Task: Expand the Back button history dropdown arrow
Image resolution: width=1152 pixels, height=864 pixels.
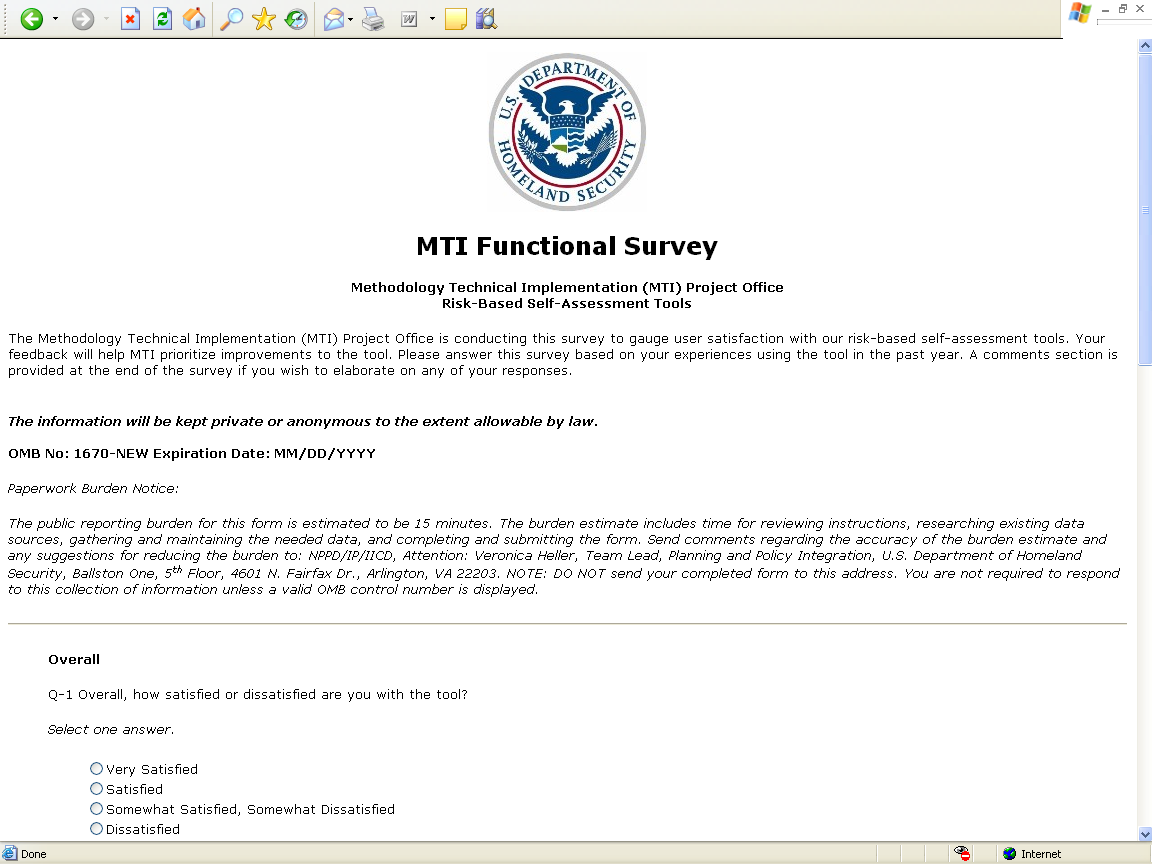Action: (x=55, y=19)
